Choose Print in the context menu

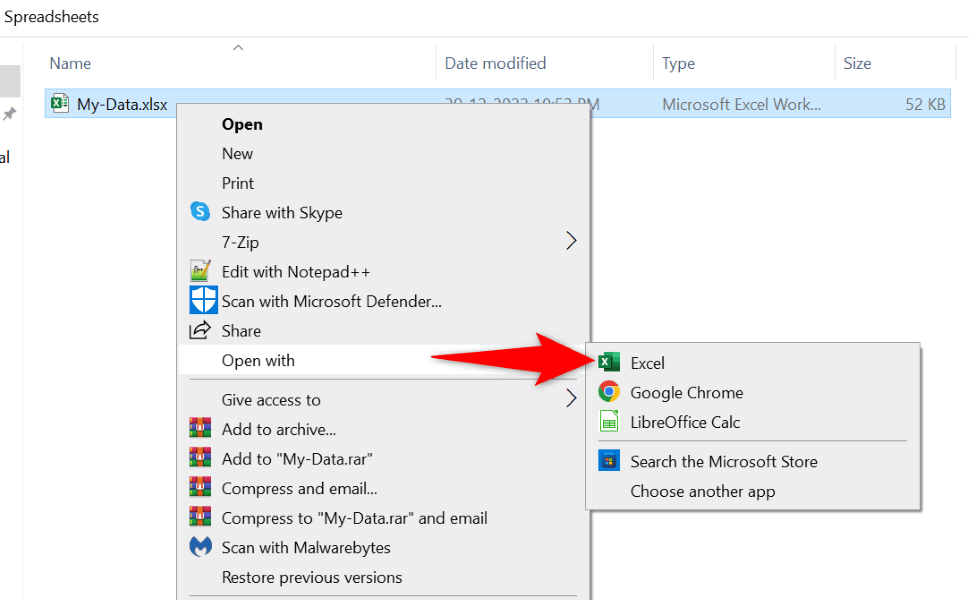[238, 183]
